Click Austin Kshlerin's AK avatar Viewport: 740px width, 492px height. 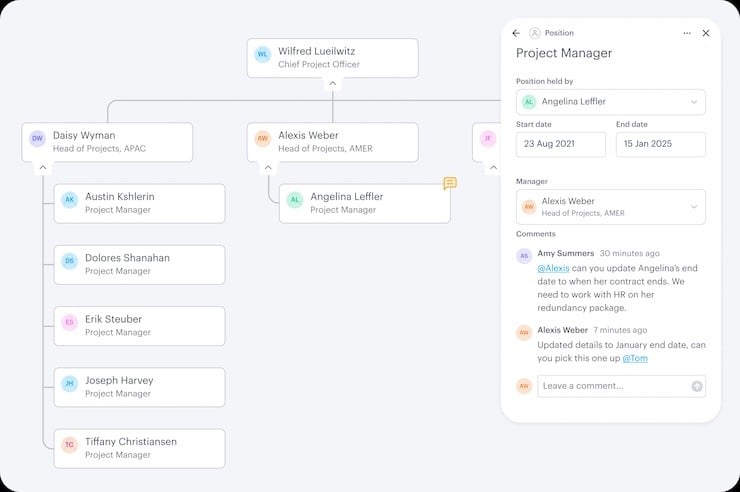[70, 200]
